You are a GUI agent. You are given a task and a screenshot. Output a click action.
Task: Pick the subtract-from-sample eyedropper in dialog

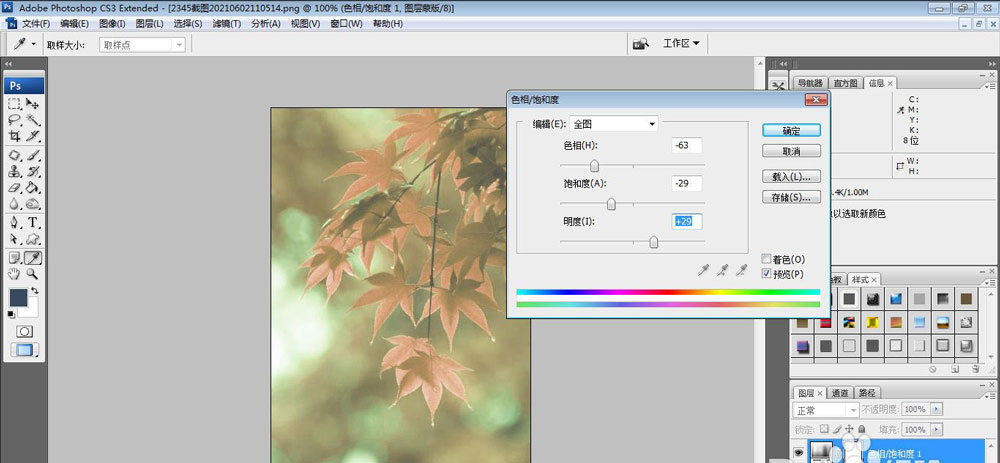pyautogui.click(x=741, y=271)
